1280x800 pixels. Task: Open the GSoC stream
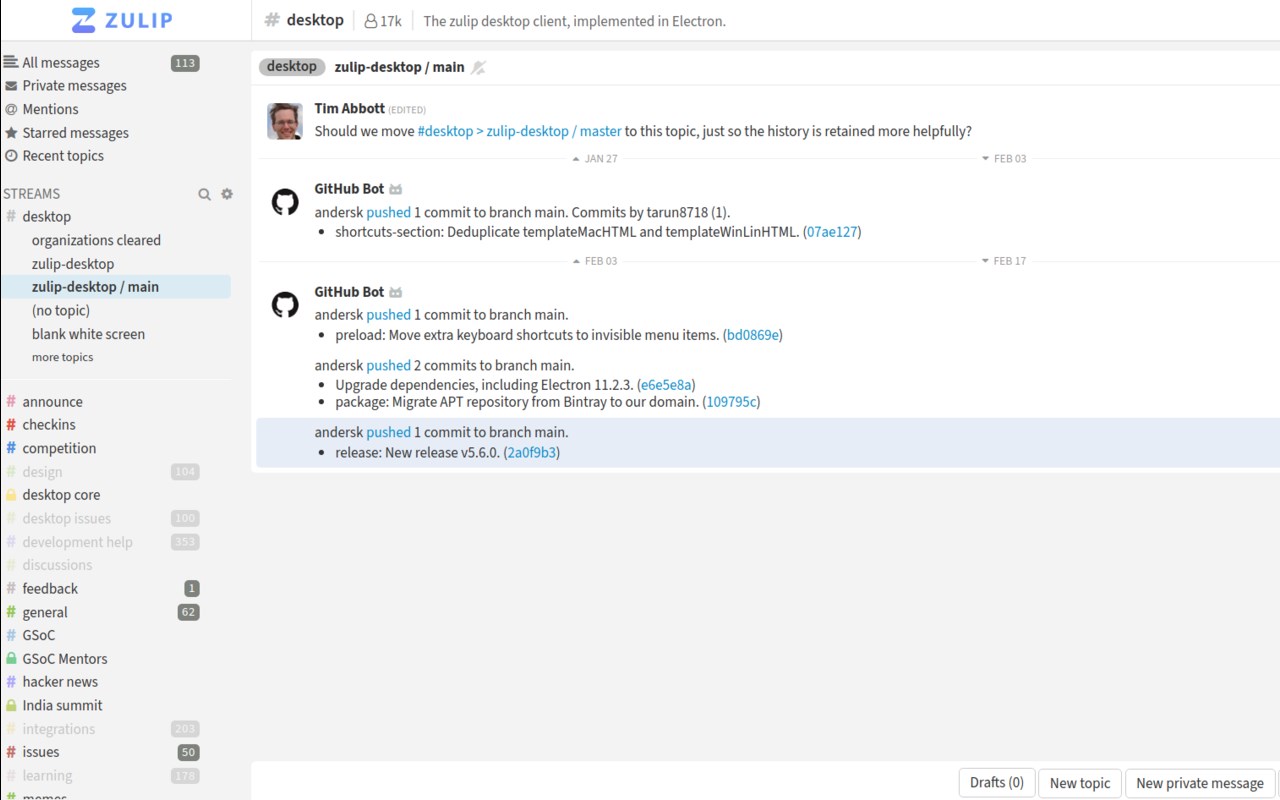coord(39,635)
